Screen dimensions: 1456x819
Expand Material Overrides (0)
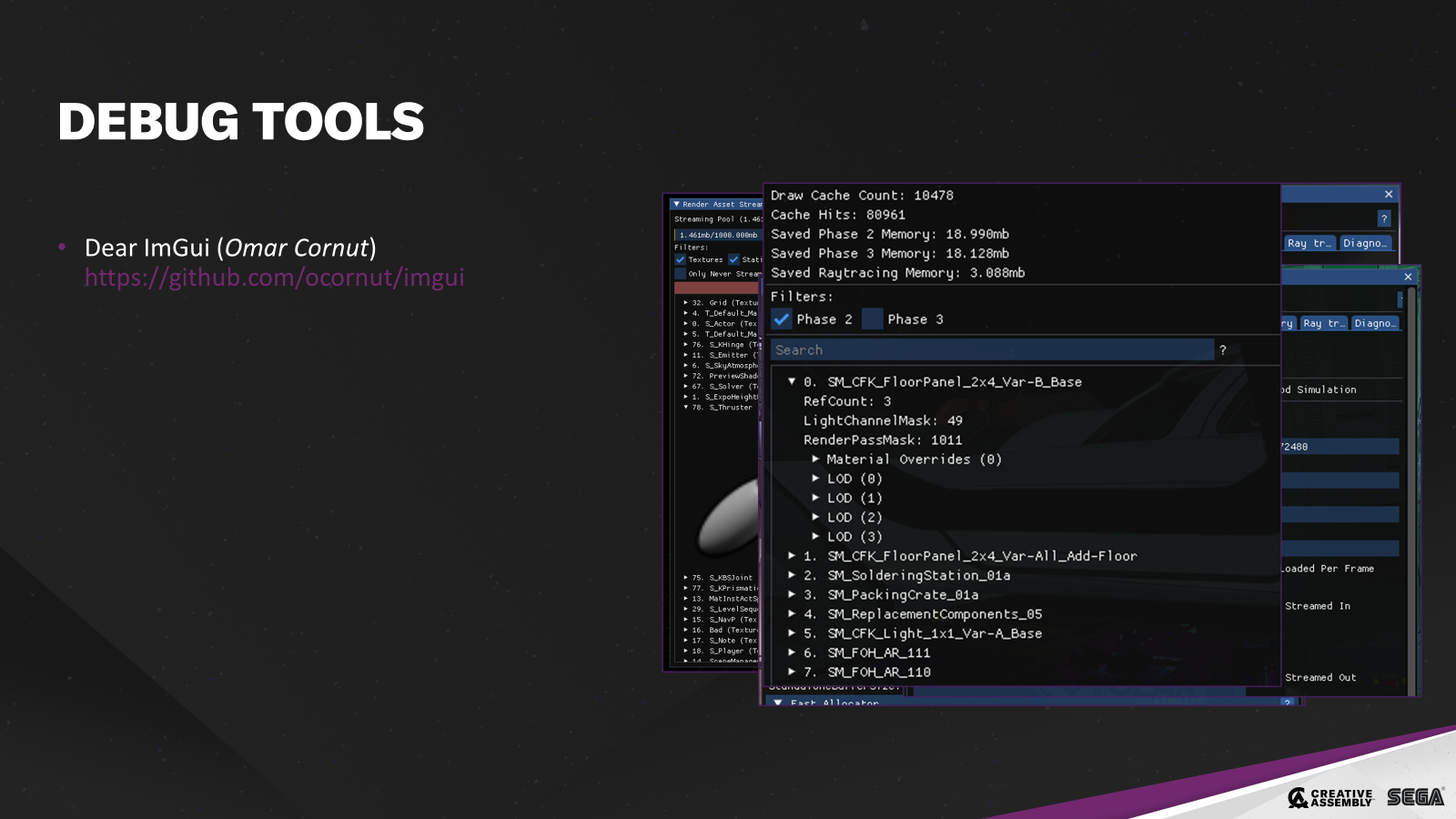[815, 460]
